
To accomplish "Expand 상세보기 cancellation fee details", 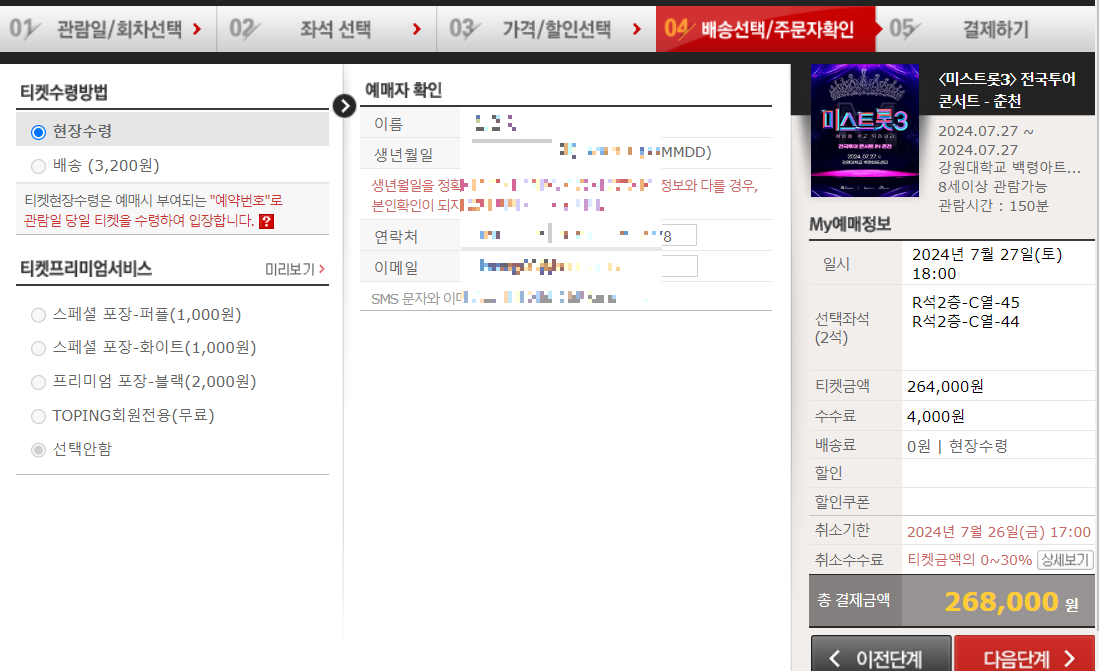I will [1063, 559].
